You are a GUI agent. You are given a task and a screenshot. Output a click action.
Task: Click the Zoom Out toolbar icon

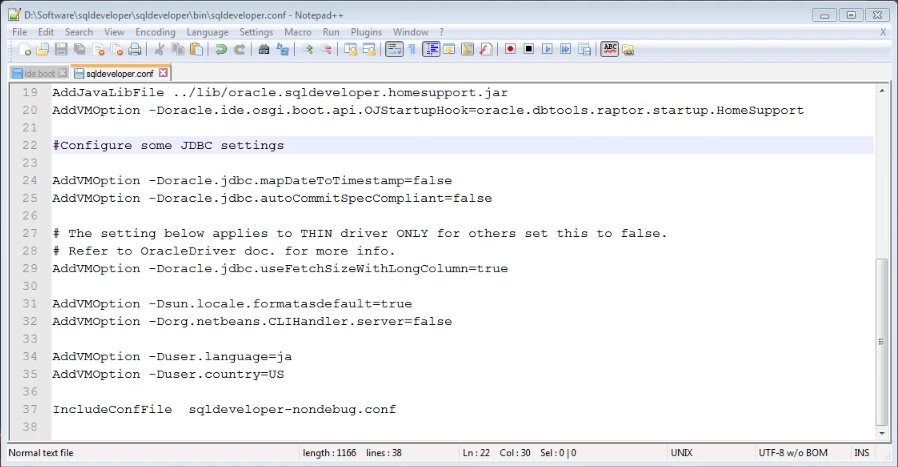point(326,50)
